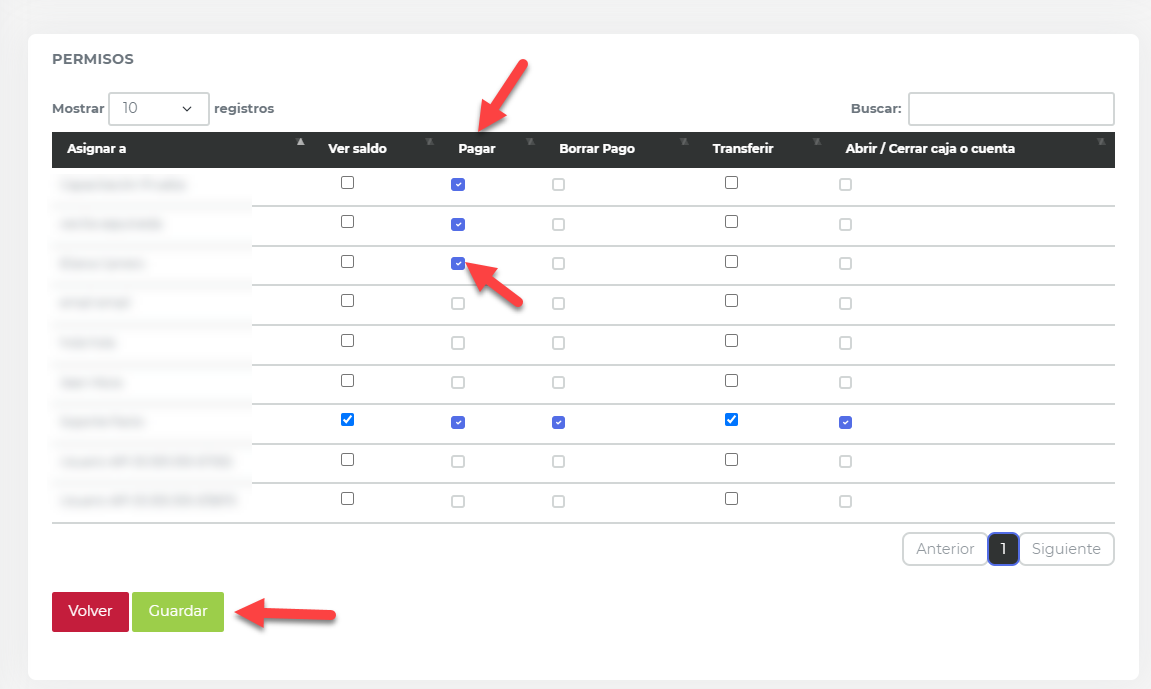1151x689 pixels.
Task: Click sort icon in Ver saldo column header
Action: [x=429, y=142]
